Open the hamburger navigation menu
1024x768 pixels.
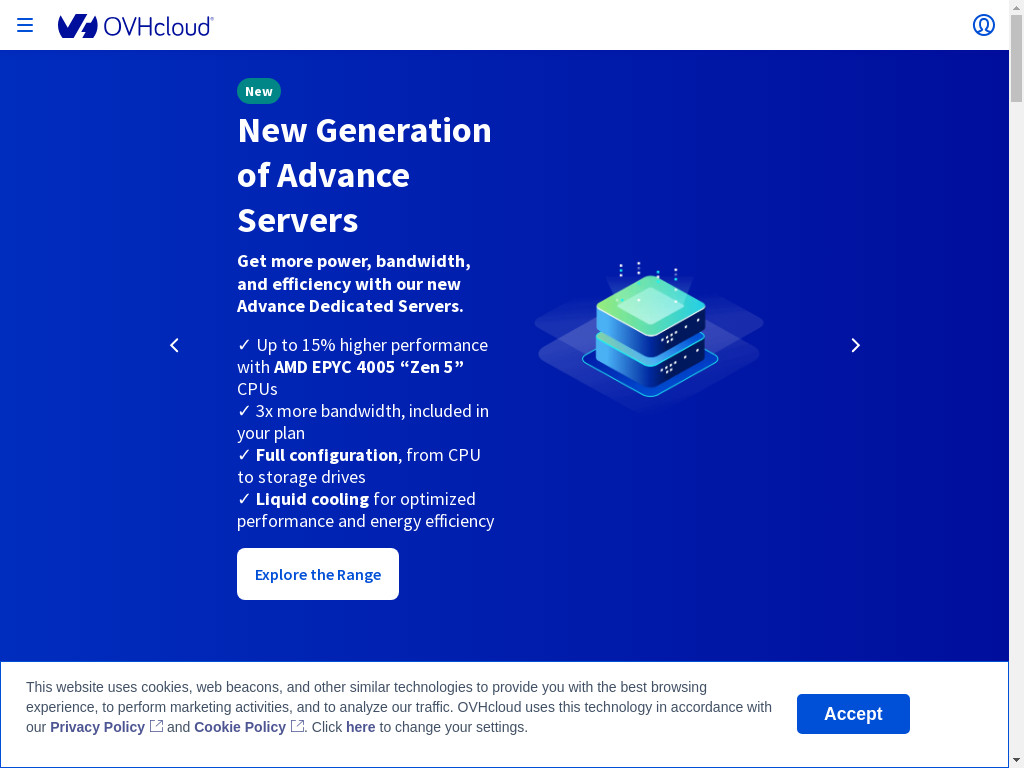pyautogui.click(x=25, y=25)
